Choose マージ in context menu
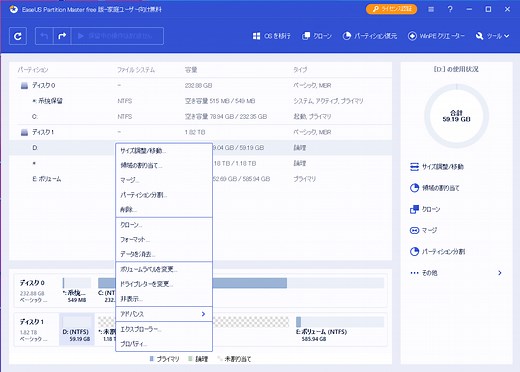Image resolution: width=520 pixels, height=372 pixels. pos(164,180)
